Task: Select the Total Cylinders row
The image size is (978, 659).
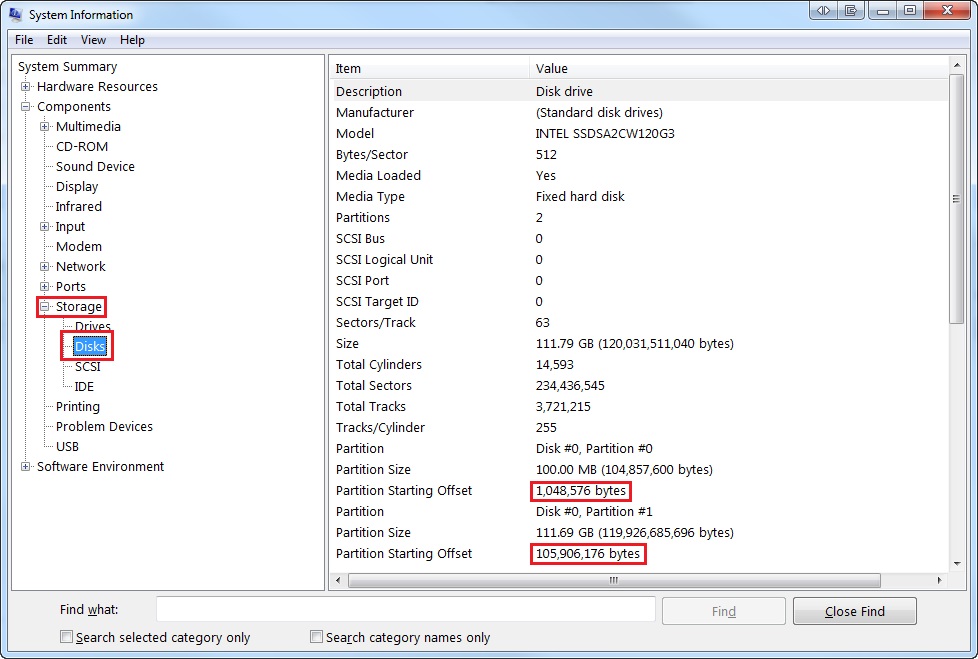Action: coord(639,364)
